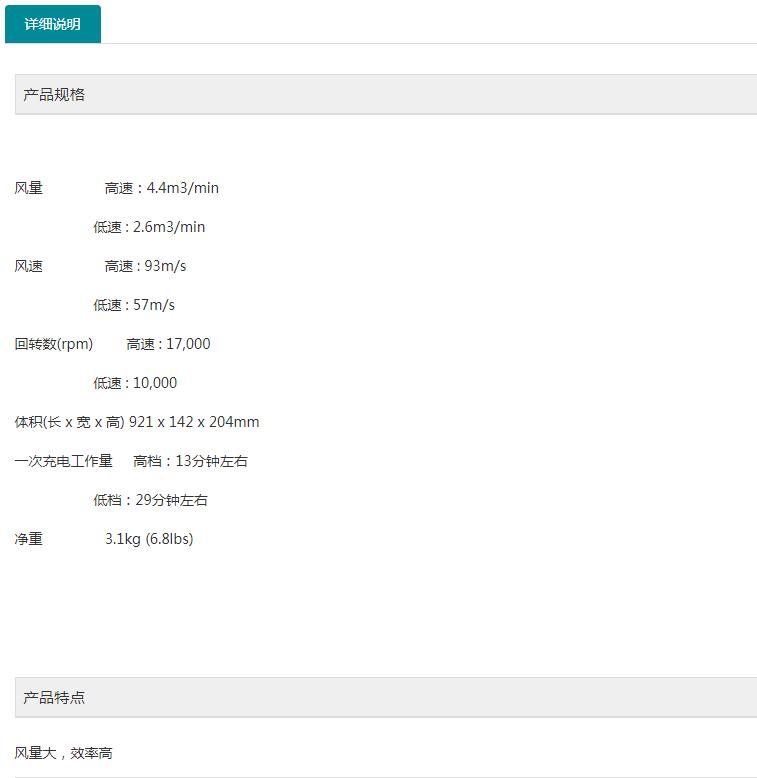The width and height of the screenshot is (757, 778).
Task: Select the 高档：13分钟左右 runtime text
Action: (190, 461)
